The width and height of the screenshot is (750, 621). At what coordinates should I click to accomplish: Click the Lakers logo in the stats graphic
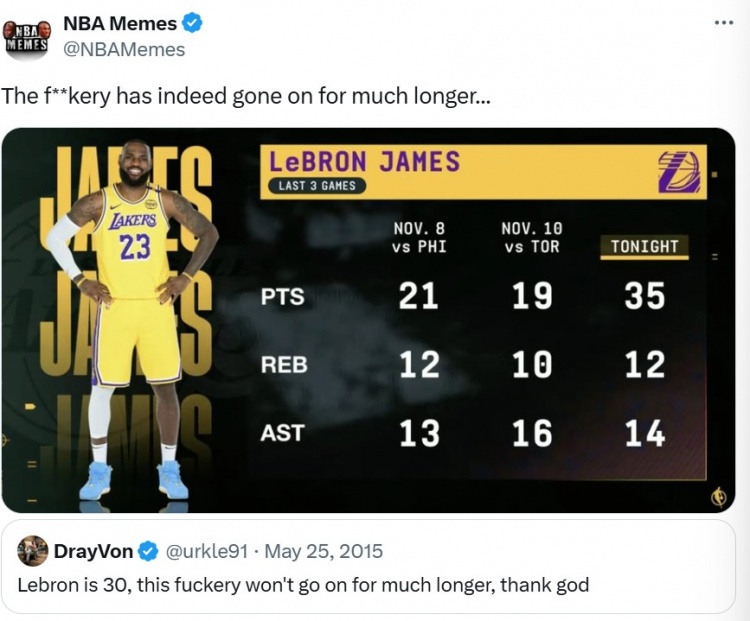point(679,171)
